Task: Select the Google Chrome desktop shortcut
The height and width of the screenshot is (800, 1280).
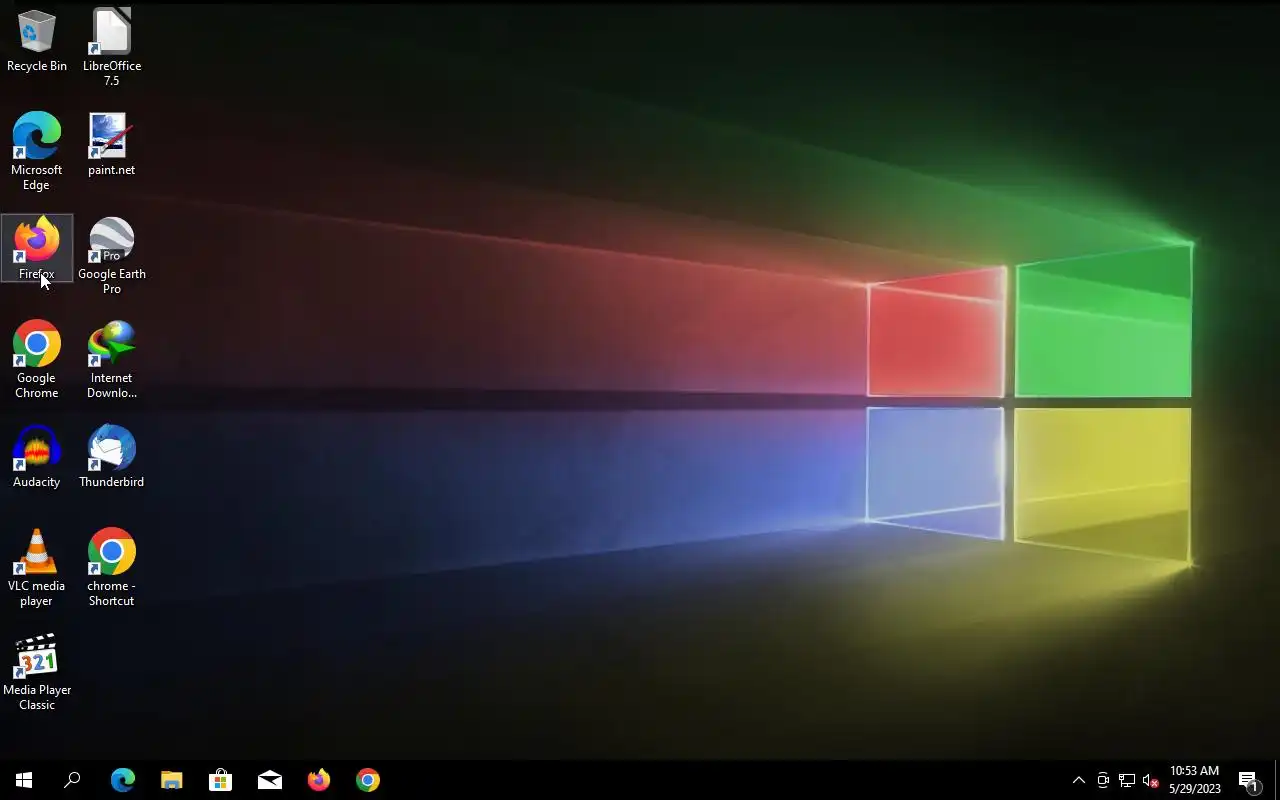Action: (x=37, y=359)
